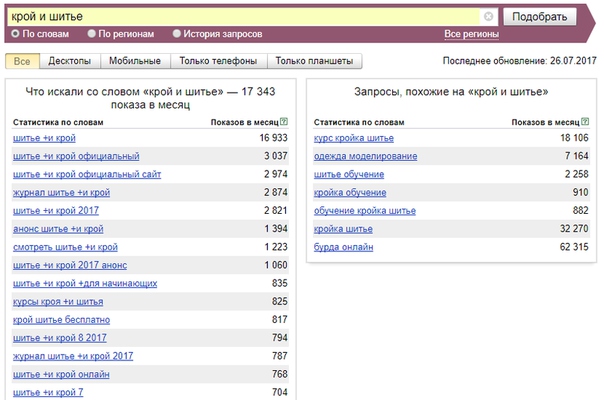Click the value '787' in the left table

(x=280, y=356)
